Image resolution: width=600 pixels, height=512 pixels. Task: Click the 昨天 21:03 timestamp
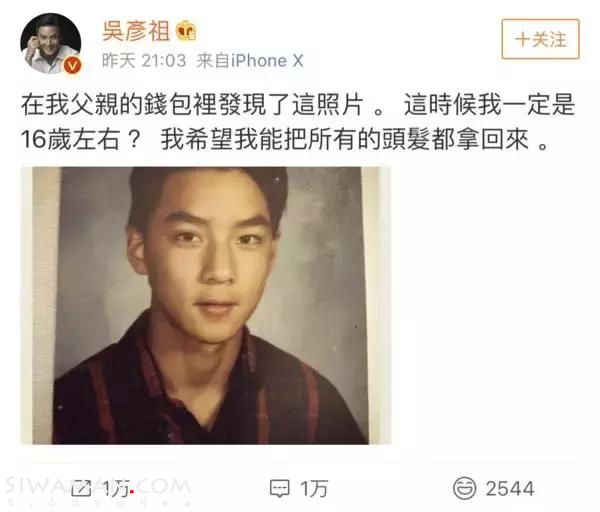(x=144, y=60)
